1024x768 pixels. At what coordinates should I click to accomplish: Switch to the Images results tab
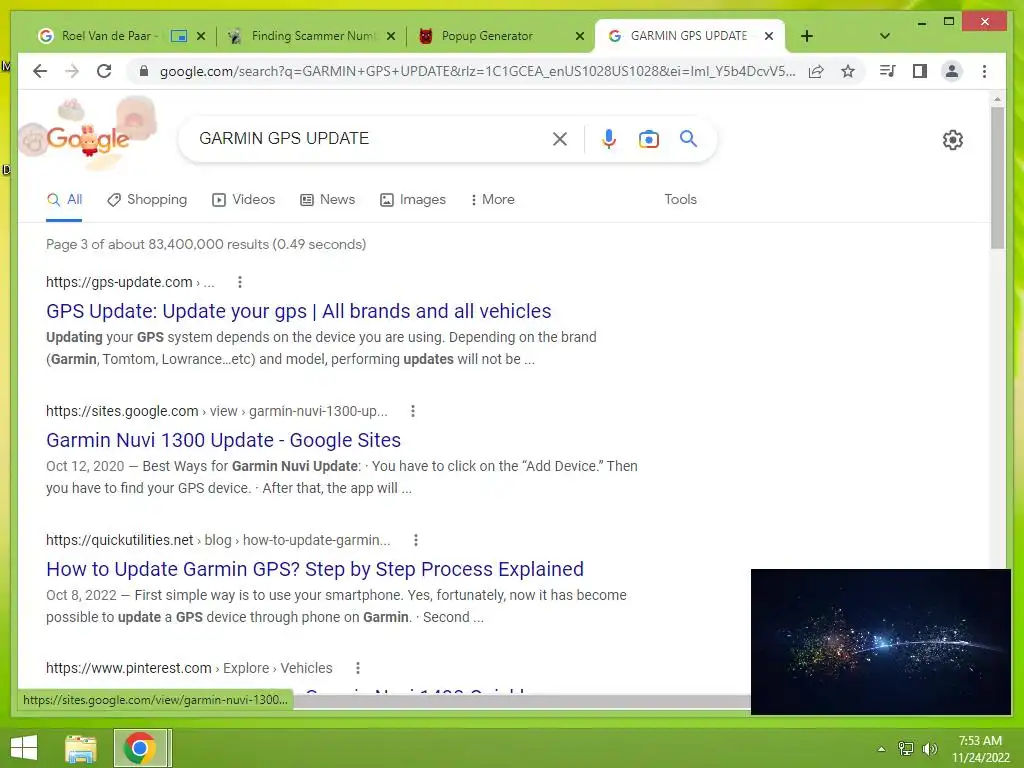[x=413, y=200]
